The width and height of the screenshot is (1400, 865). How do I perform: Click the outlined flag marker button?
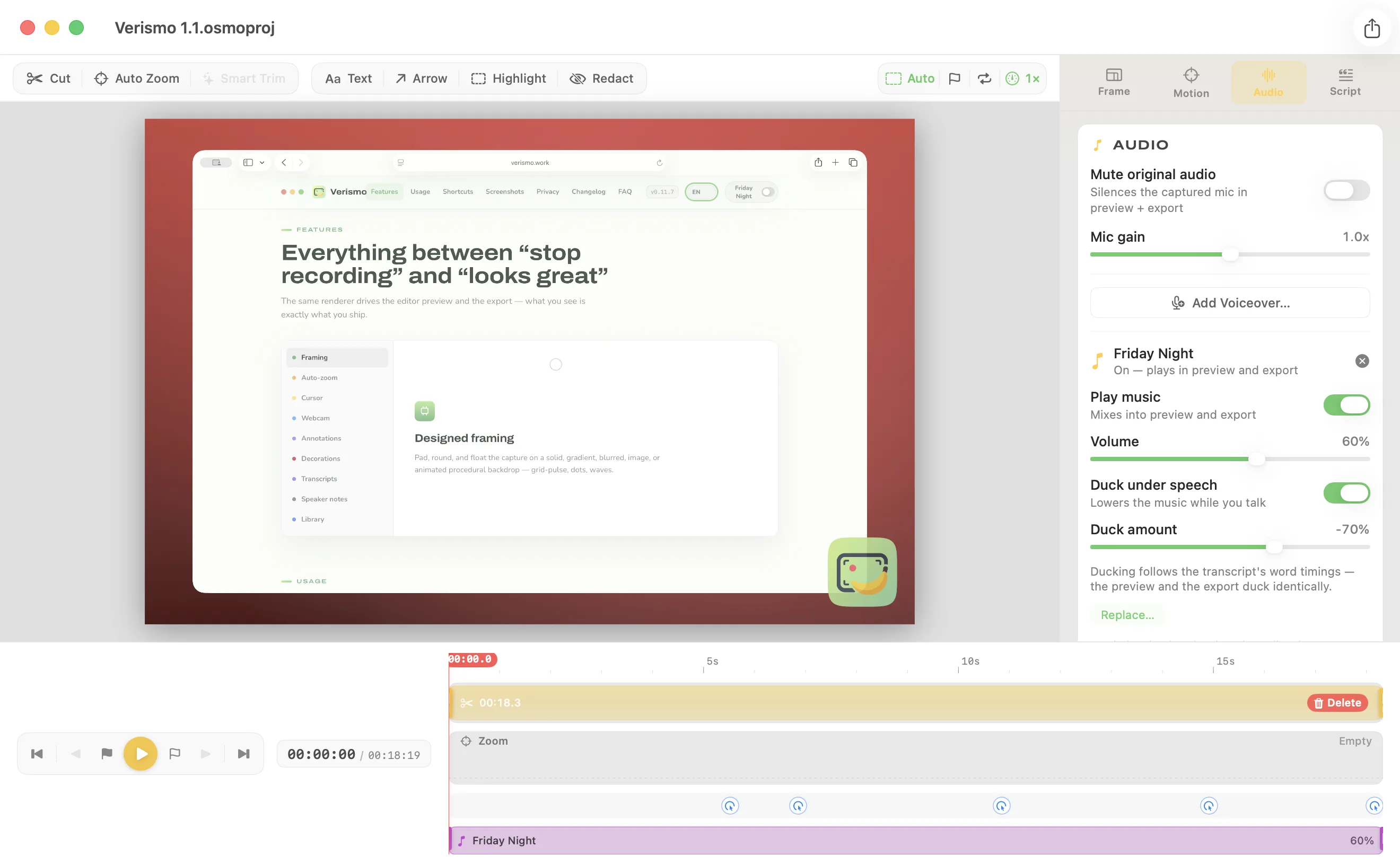click(x=175, y=754)
